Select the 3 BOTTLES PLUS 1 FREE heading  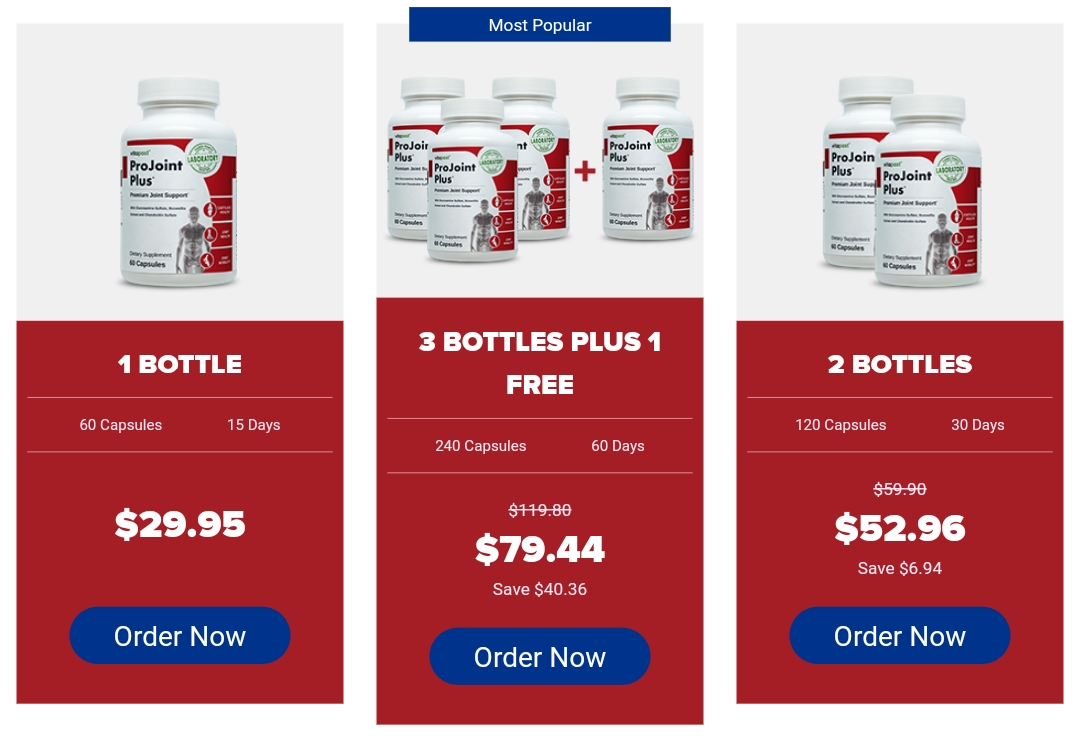540,363
